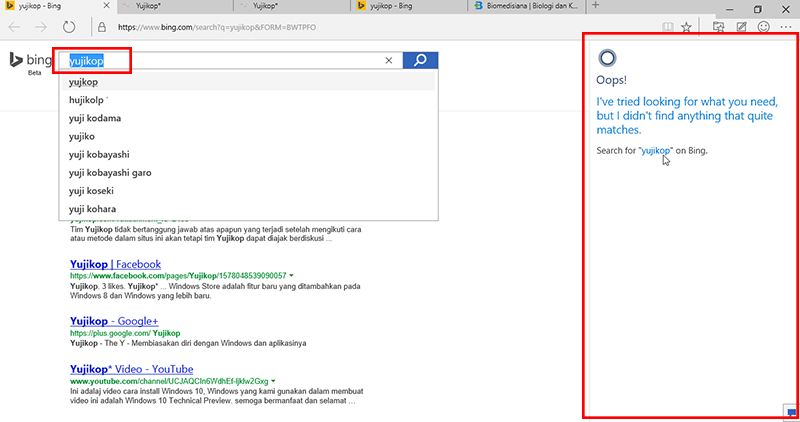Click 'yujikop' link in Cortana pane

click(x=656, y=151)
